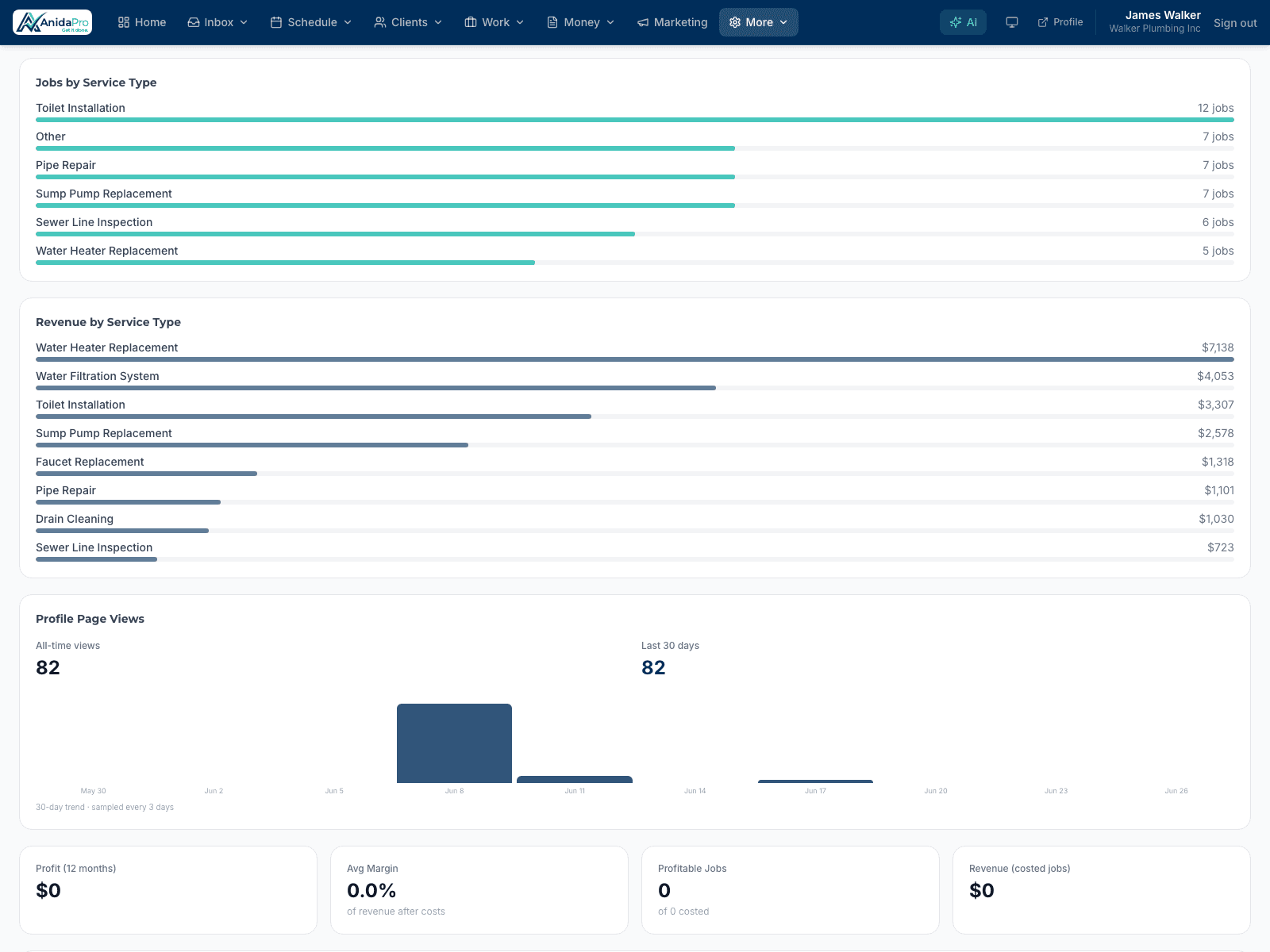The width and height of the screenshot is (1270, 952).
Task: Open the AI assistant button
Action: click(x=963, y=22)
